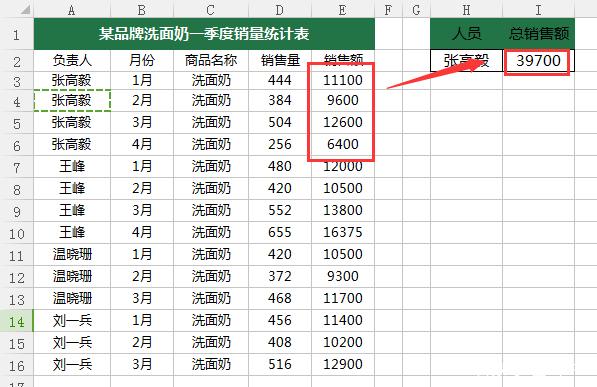The image size is (597, 387).
Task: Click sales amount cell 9600
Action: 343,101
